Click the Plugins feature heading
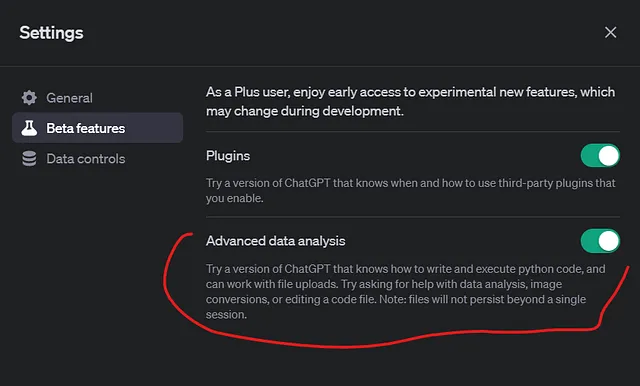This screenshot has height=386, width=640. [228, 156]
